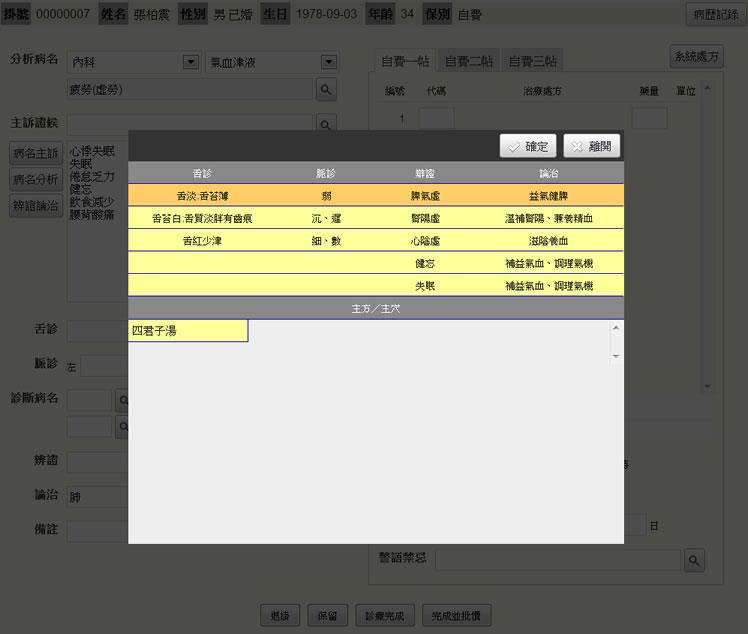This screenshot has width=748, height=634.
Task: Click the search icon beside 虛勞(虛勞) field
Action: pyautogui.click(x=326, y=90)
